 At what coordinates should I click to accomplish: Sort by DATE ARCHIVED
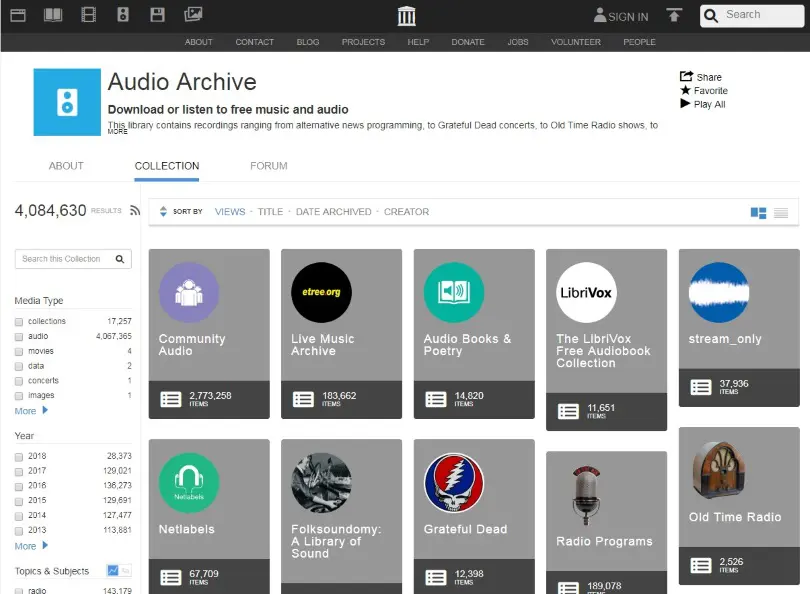click(x=333, y=212)
